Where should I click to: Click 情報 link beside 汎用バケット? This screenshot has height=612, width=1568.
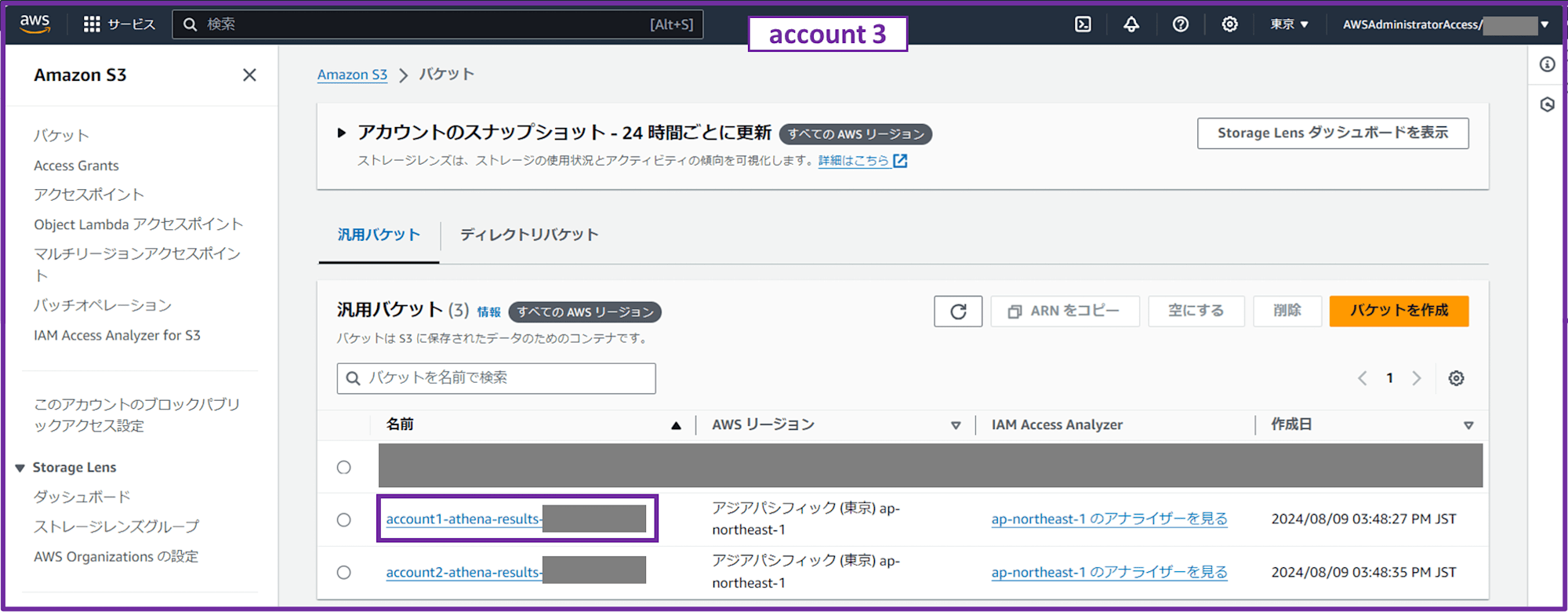488,312
